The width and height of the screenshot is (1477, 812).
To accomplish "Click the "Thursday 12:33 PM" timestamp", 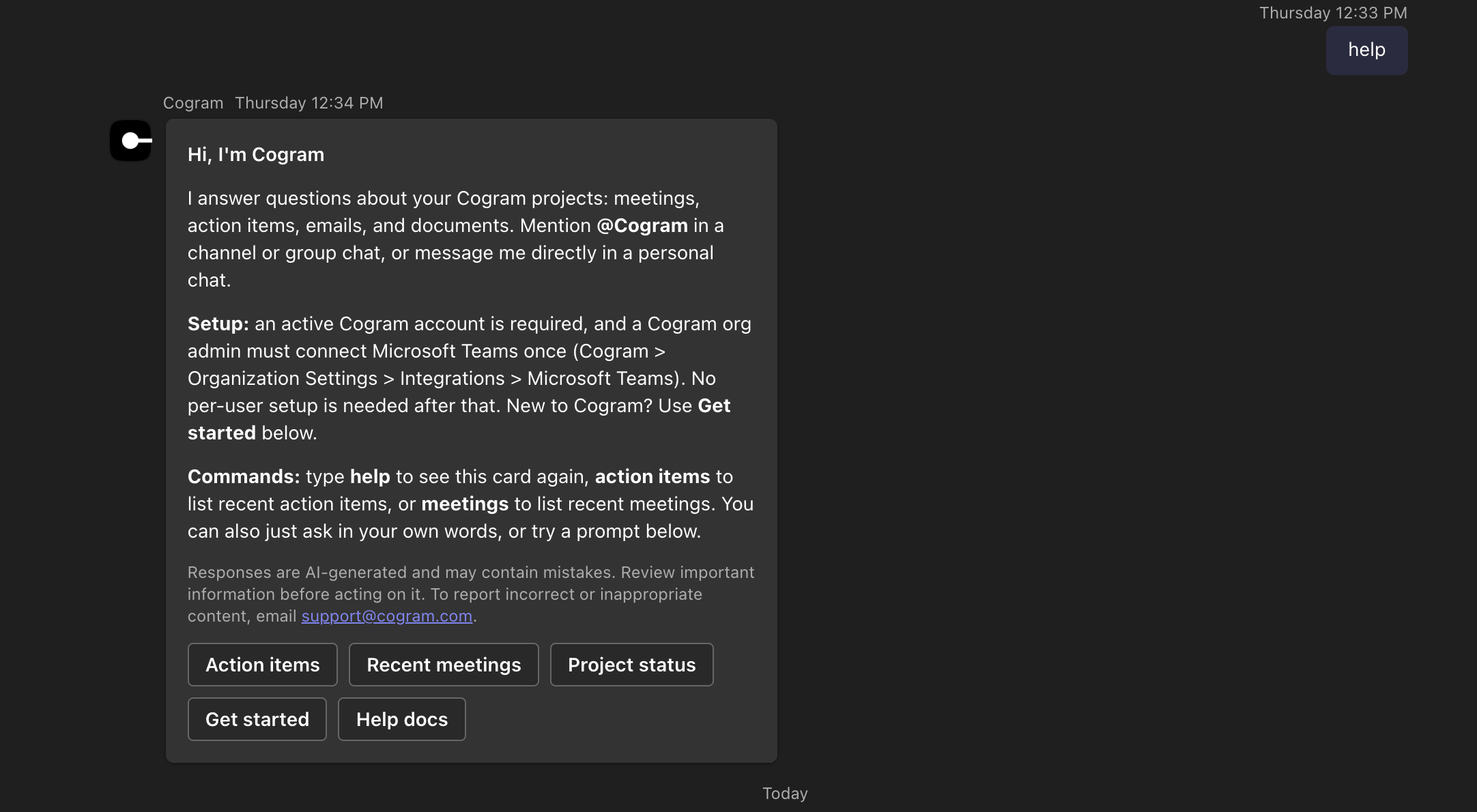I will [1333, 13].
